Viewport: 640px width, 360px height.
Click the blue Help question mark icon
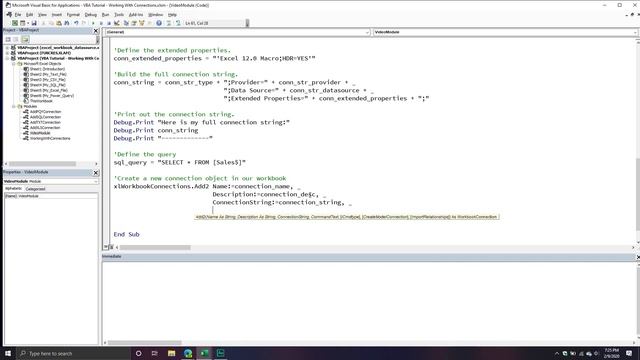point(159,23)
